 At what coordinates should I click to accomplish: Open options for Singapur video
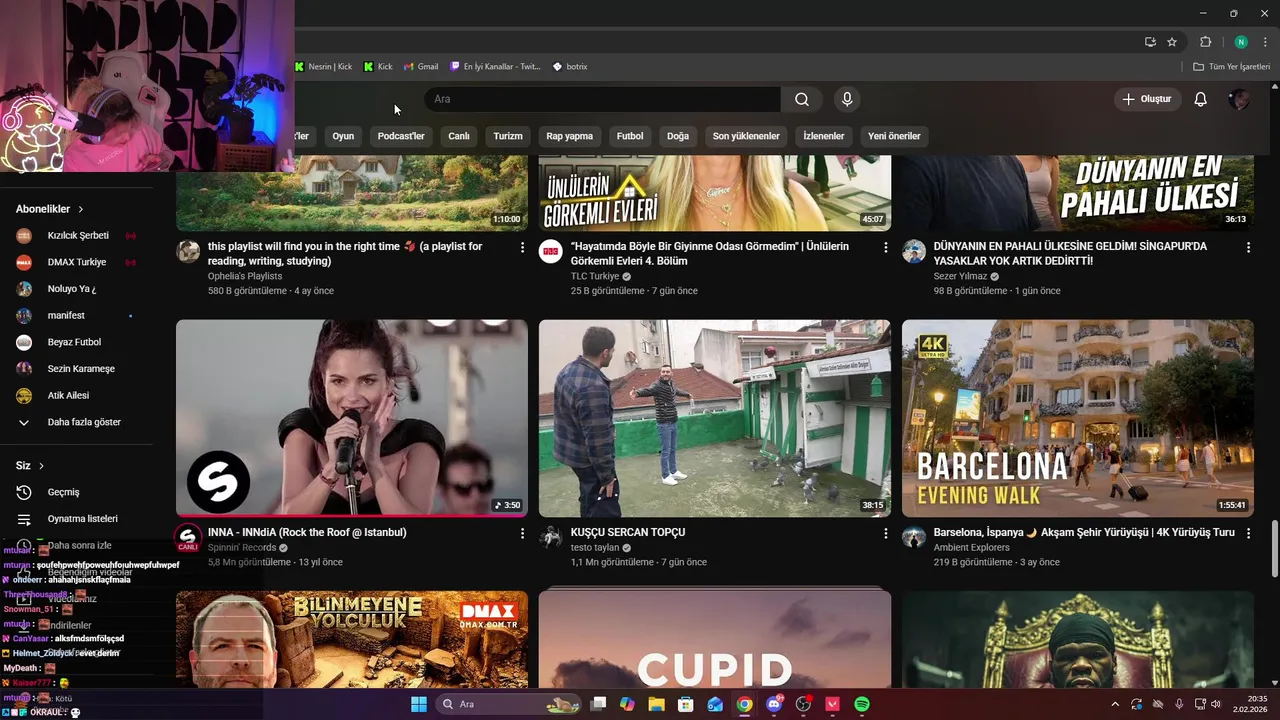(x=1248, y=247)
